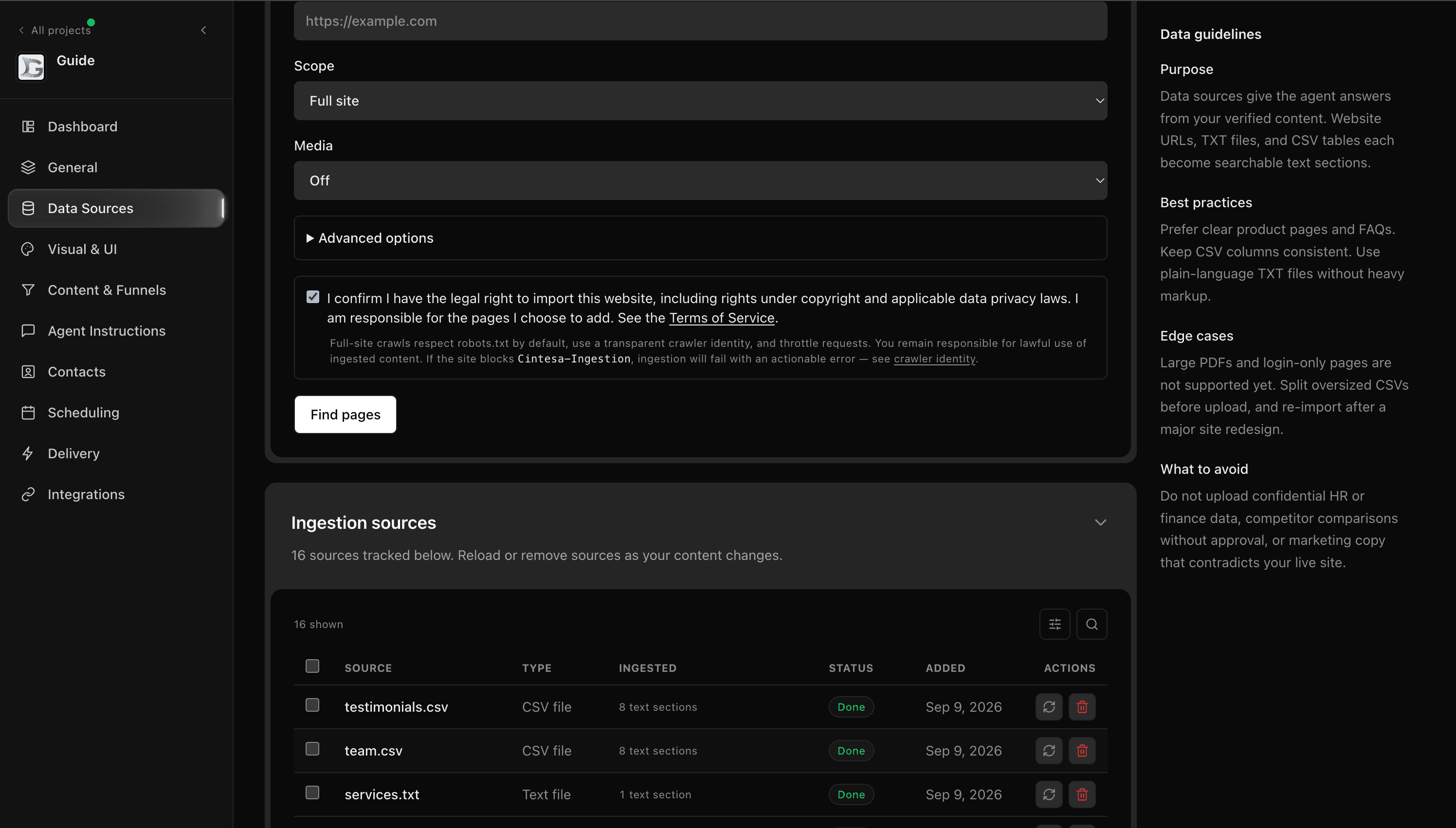Delete the services.txt source
Image resolution: width=1456 pixels, height=828 pixels.
click(x=1082, y=794)
